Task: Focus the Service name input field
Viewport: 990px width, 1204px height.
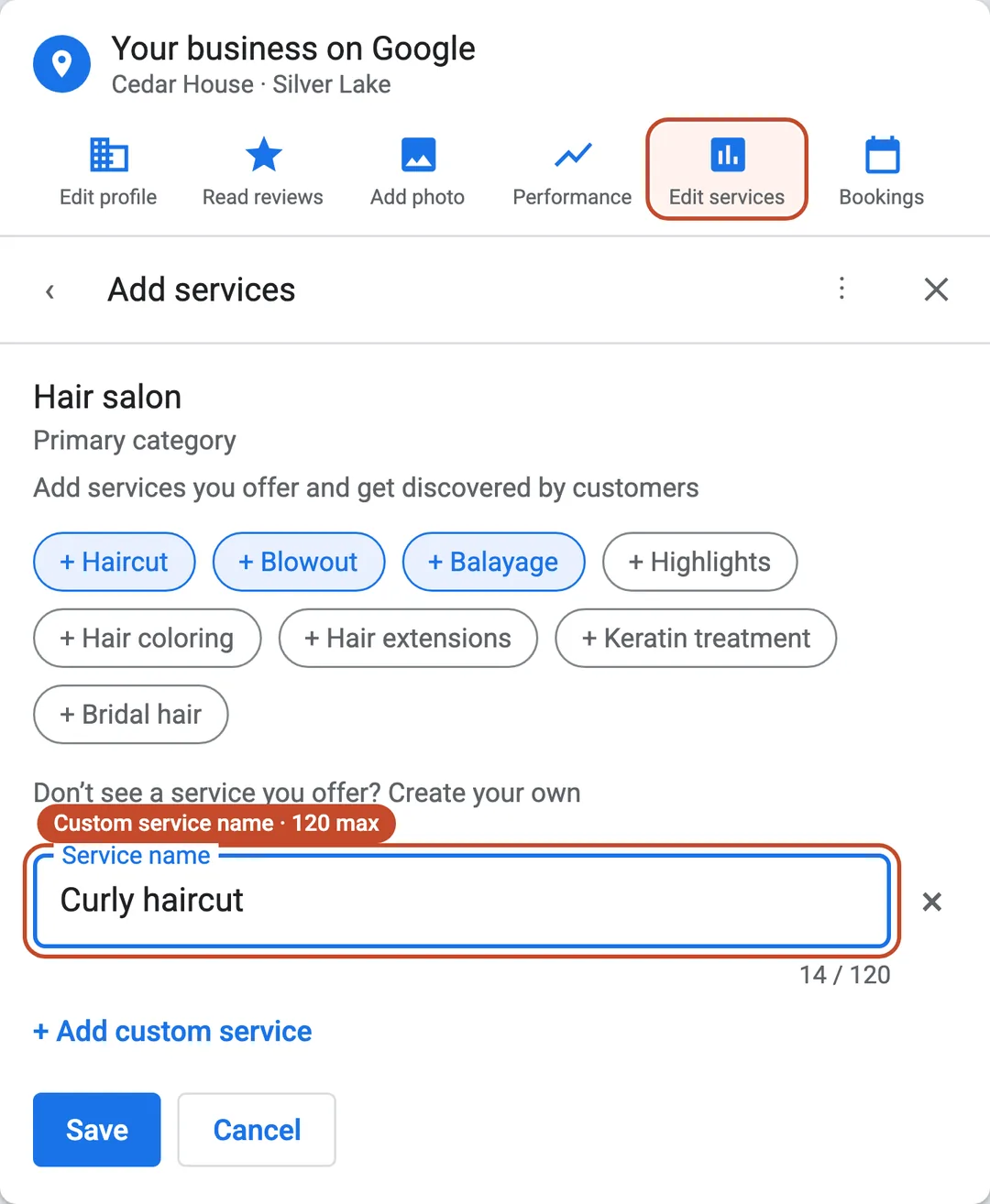Action: 462,901
